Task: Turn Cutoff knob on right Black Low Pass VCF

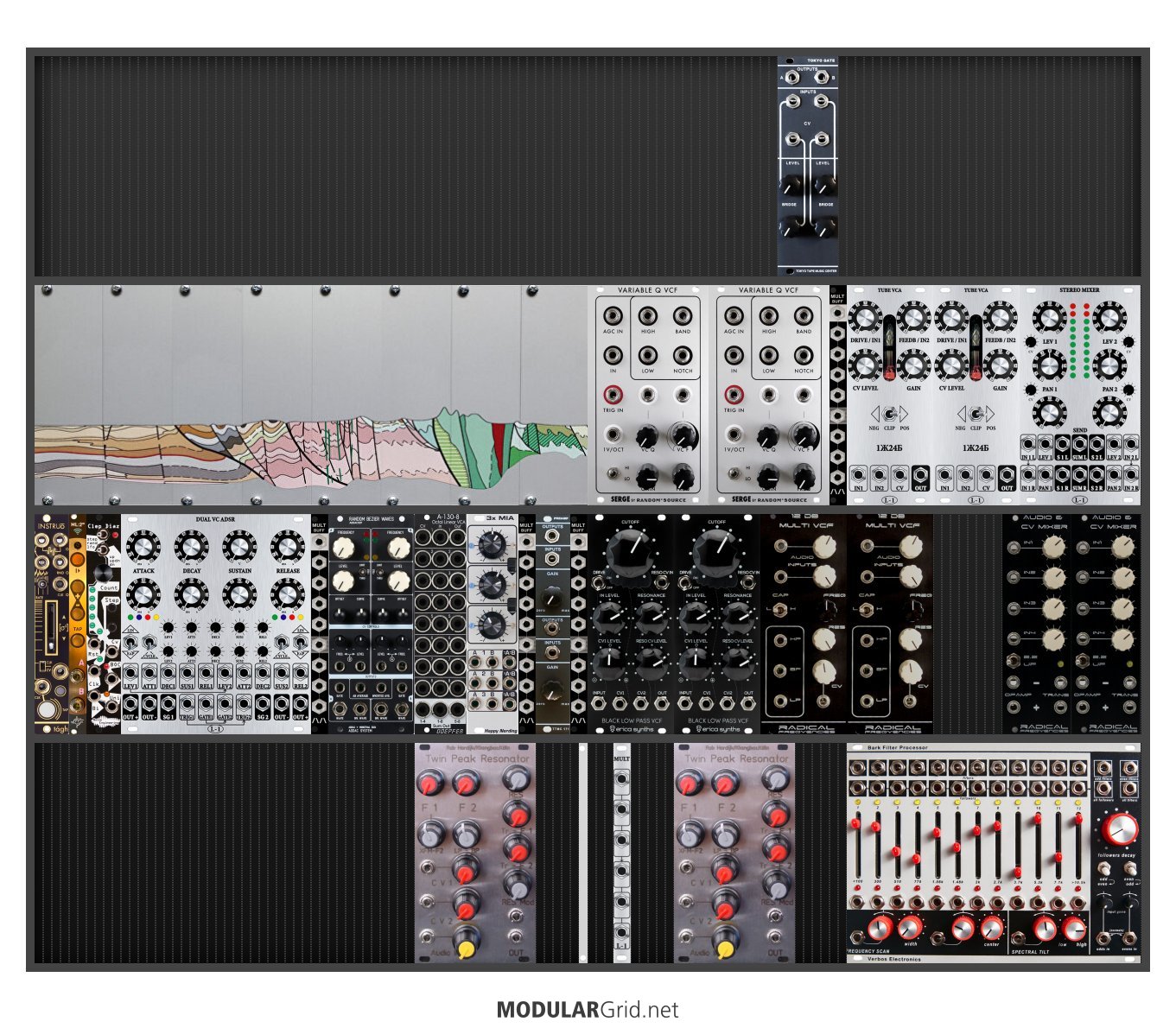Action: 716,551
